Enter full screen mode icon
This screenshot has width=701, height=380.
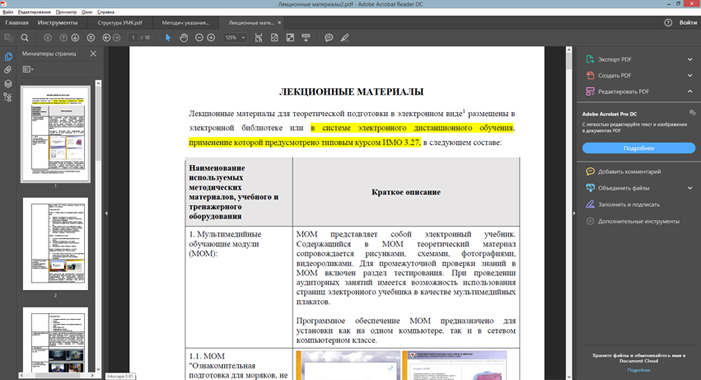click(x=290, y=38)
